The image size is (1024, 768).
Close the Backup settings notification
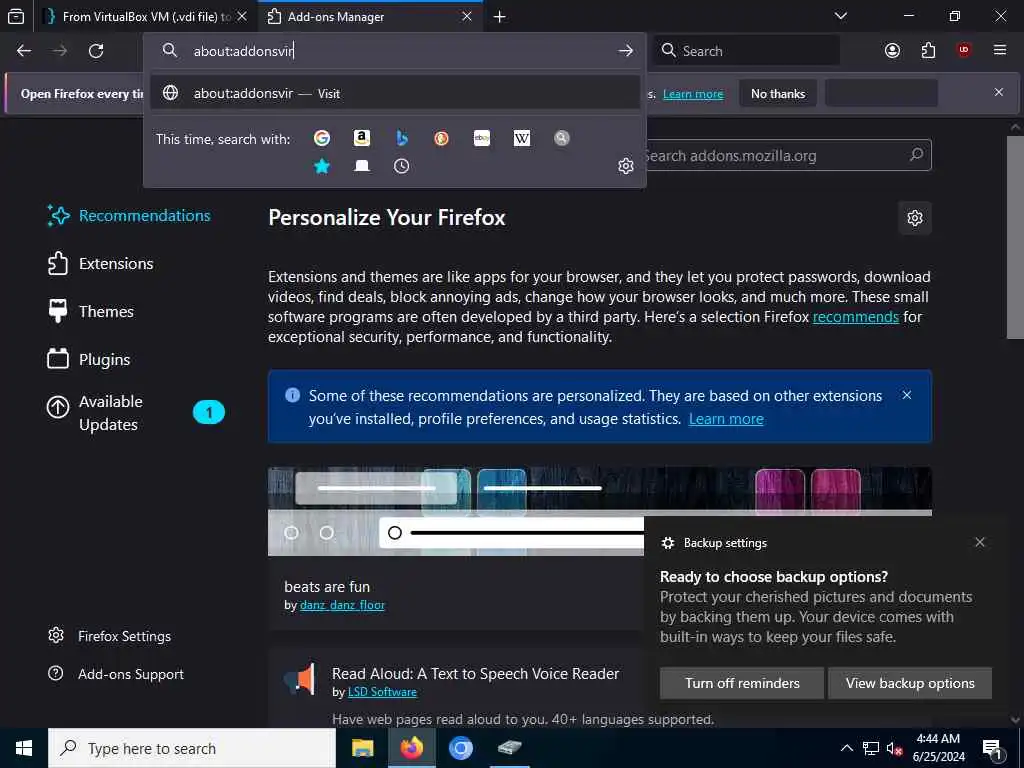click(x=980, y=542)
